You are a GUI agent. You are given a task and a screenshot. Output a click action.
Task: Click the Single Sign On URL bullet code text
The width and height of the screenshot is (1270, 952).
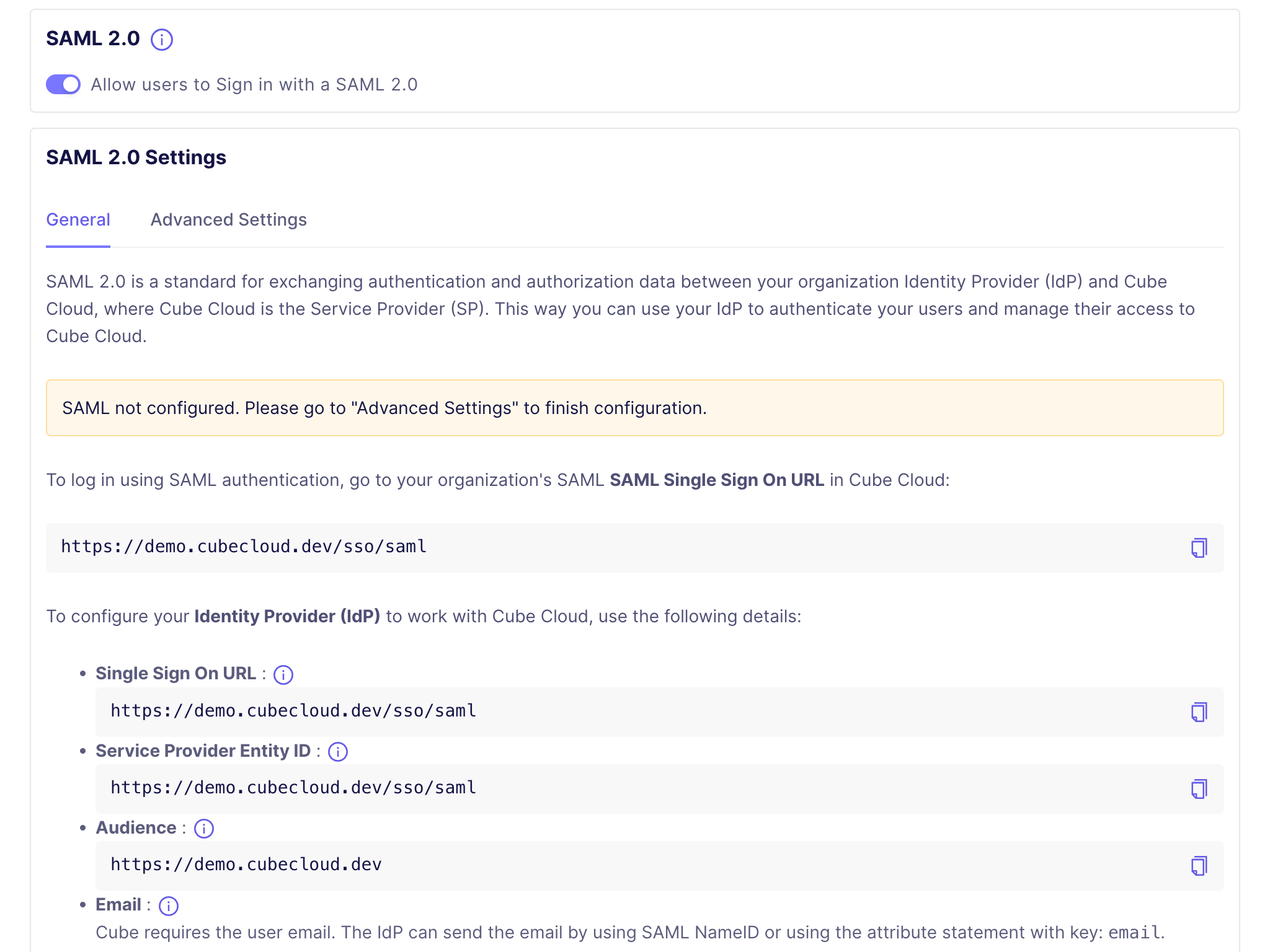293,711
